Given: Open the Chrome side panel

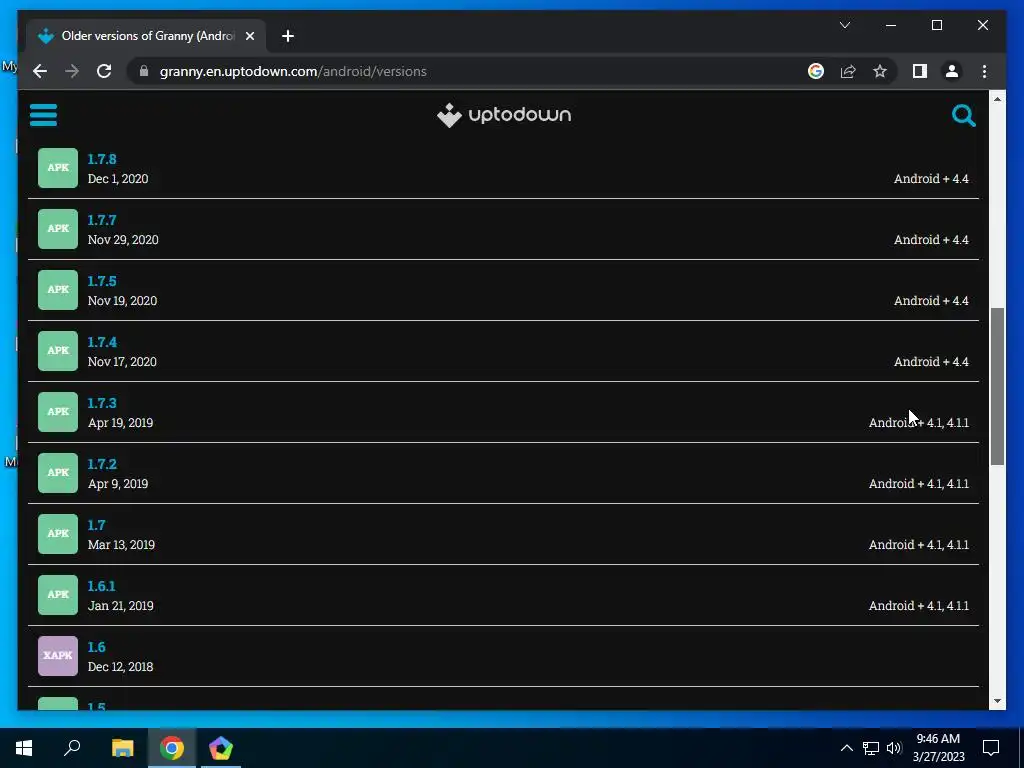Looking at the screenshot, I should coord(920,71).
